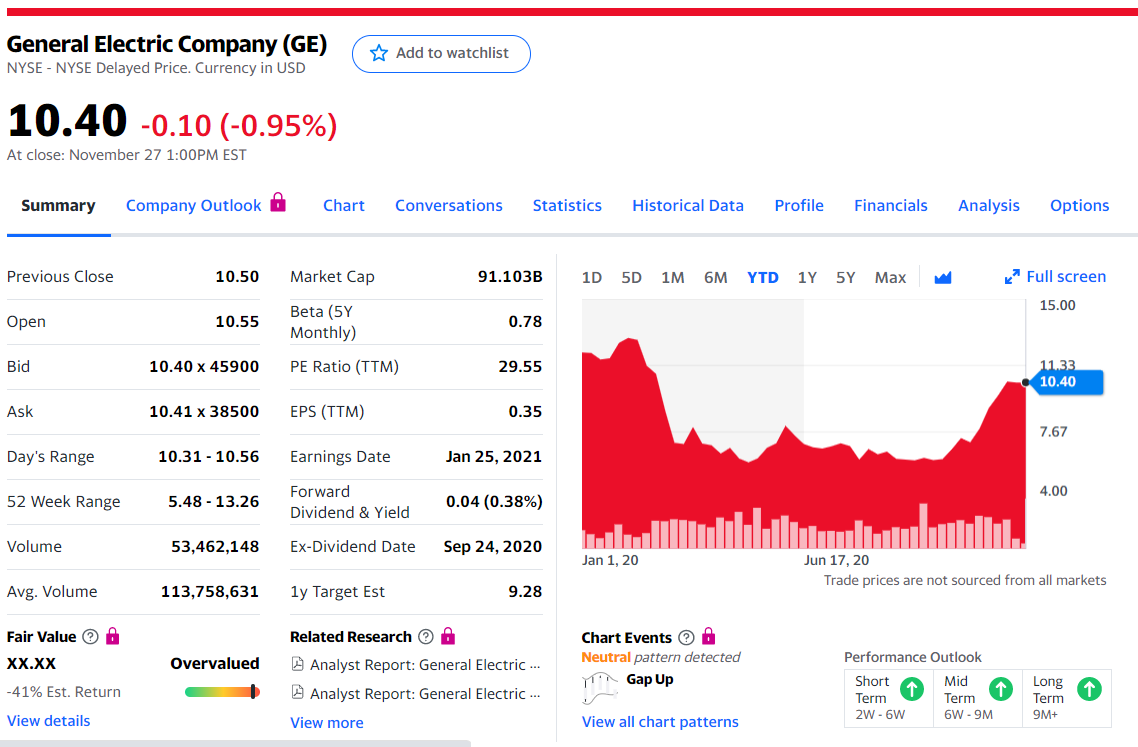Click the Chart Events help question icon
The width and height of the screenshot is (1138, 747).
pos(686,637)
